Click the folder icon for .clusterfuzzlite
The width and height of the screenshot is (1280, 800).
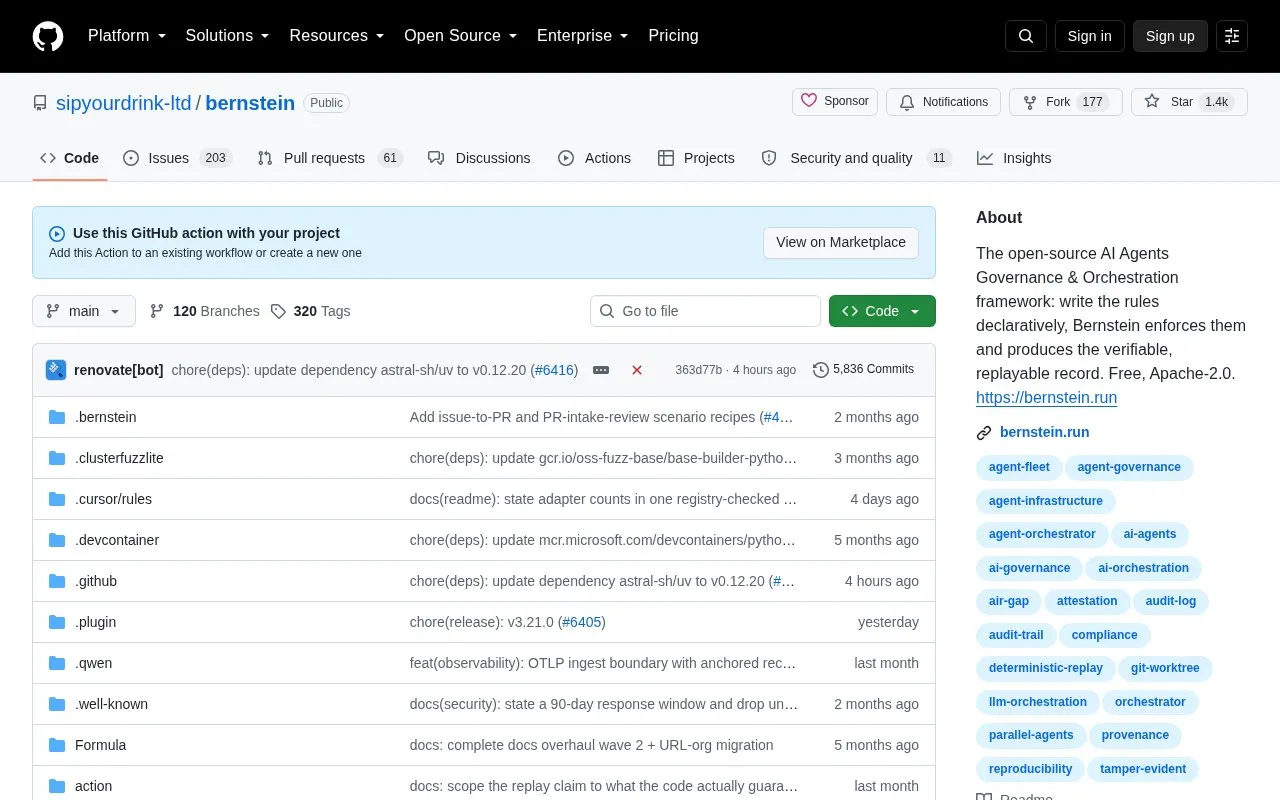57,458
